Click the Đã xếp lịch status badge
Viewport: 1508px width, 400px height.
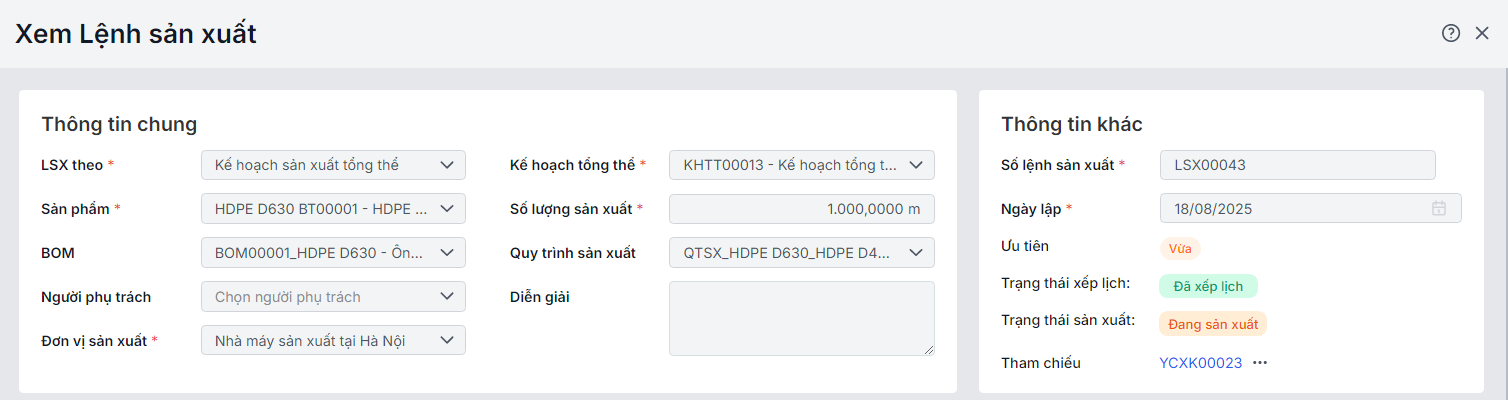[x=1208, y=286]
